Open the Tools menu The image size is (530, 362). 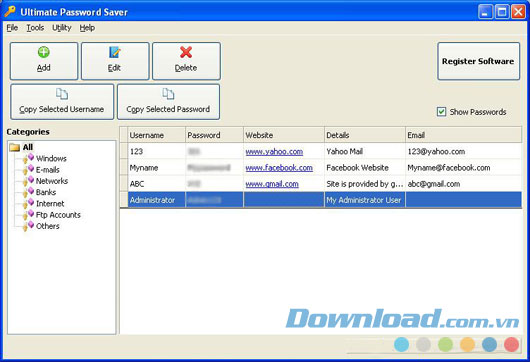pos(35,28)
